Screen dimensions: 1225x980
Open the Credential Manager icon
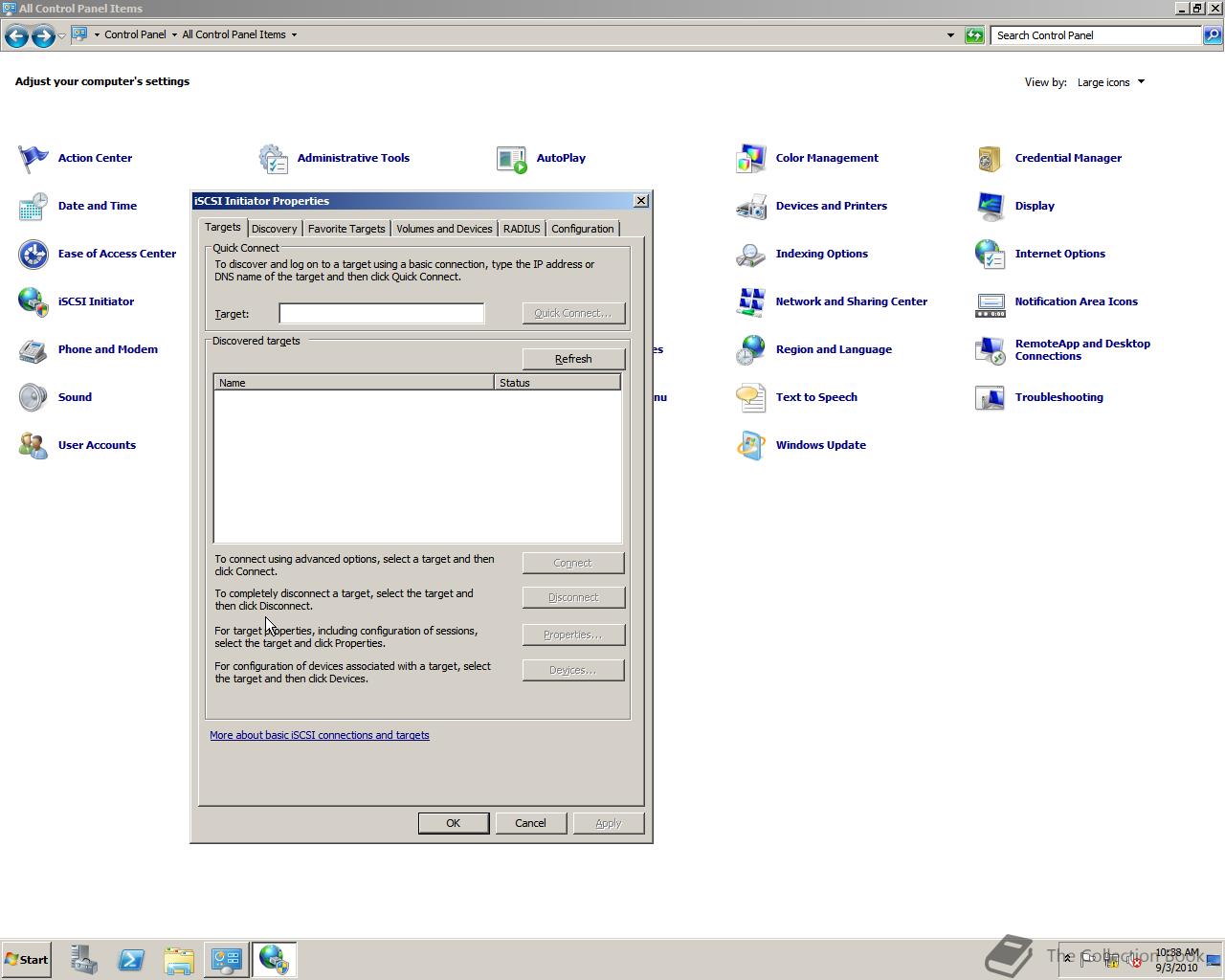[991, 158]
